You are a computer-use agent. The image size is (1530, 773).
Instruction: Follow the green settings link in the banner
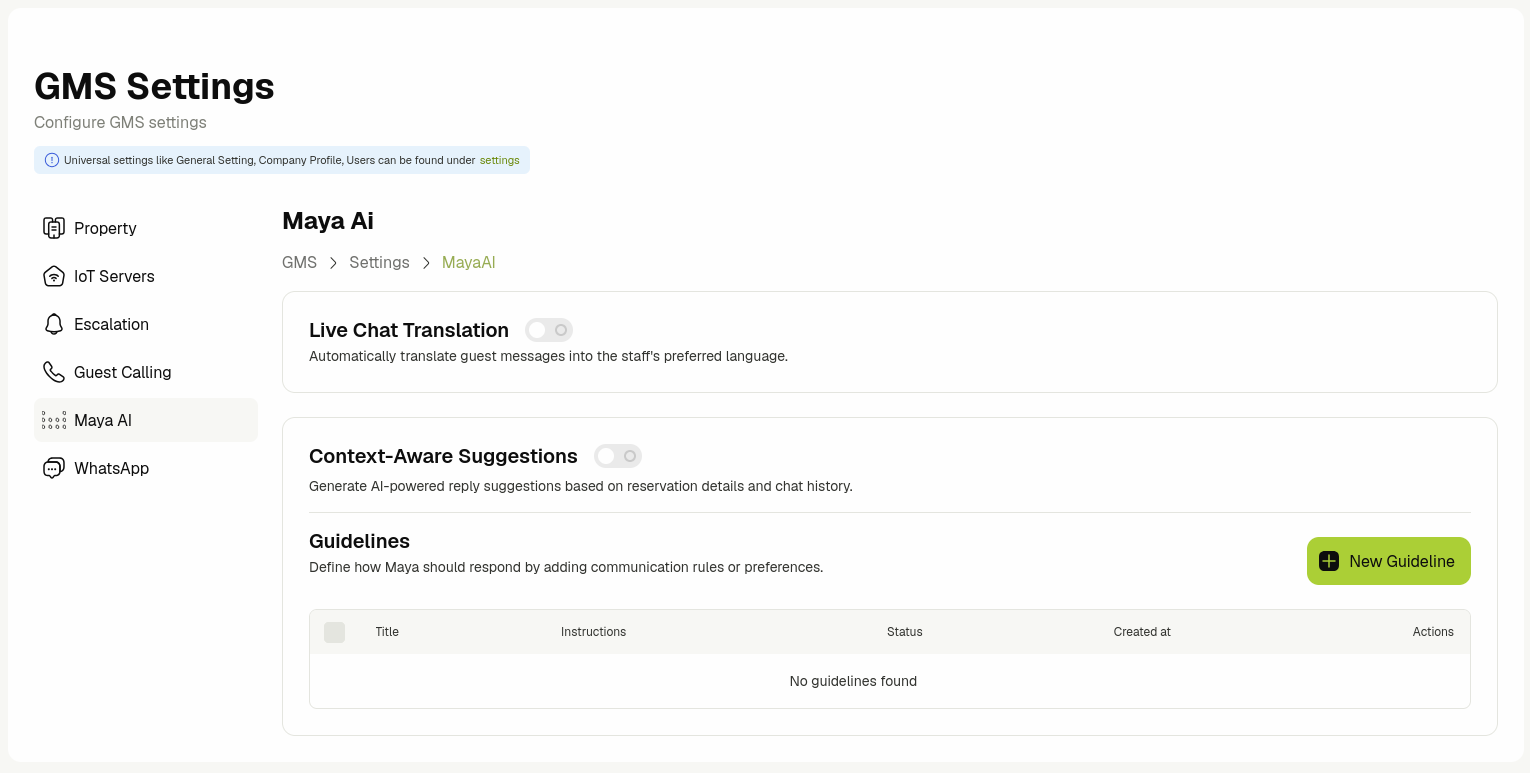coord(500,160)
